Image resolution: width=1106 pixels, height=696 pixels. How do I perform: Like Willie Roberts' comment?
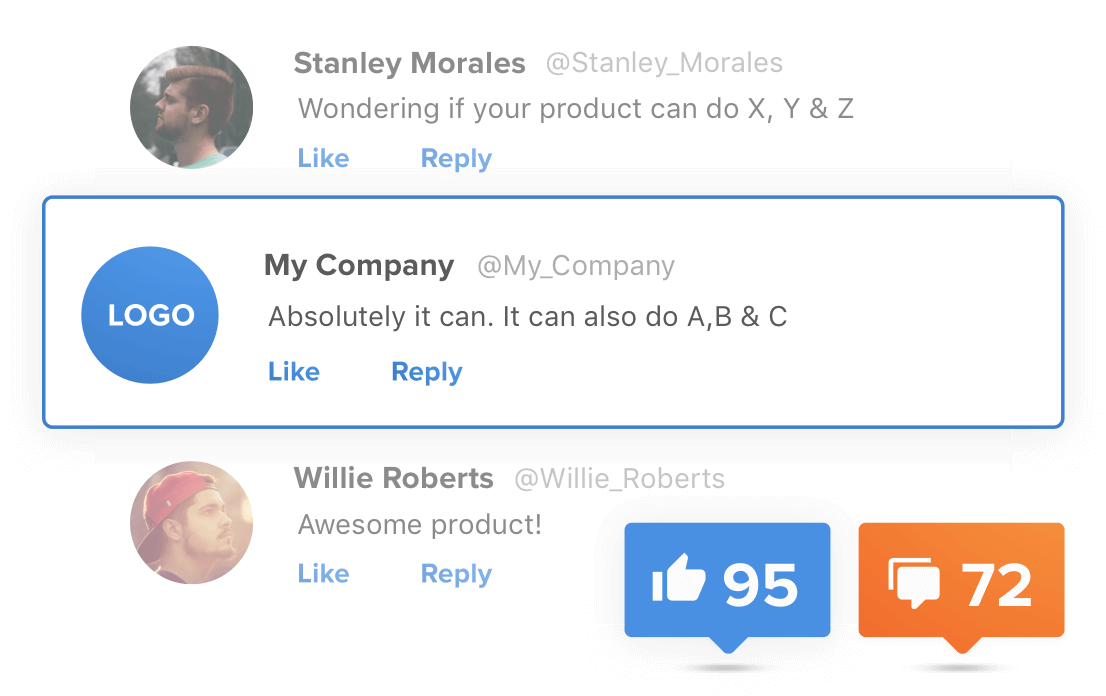pos(323,574)
